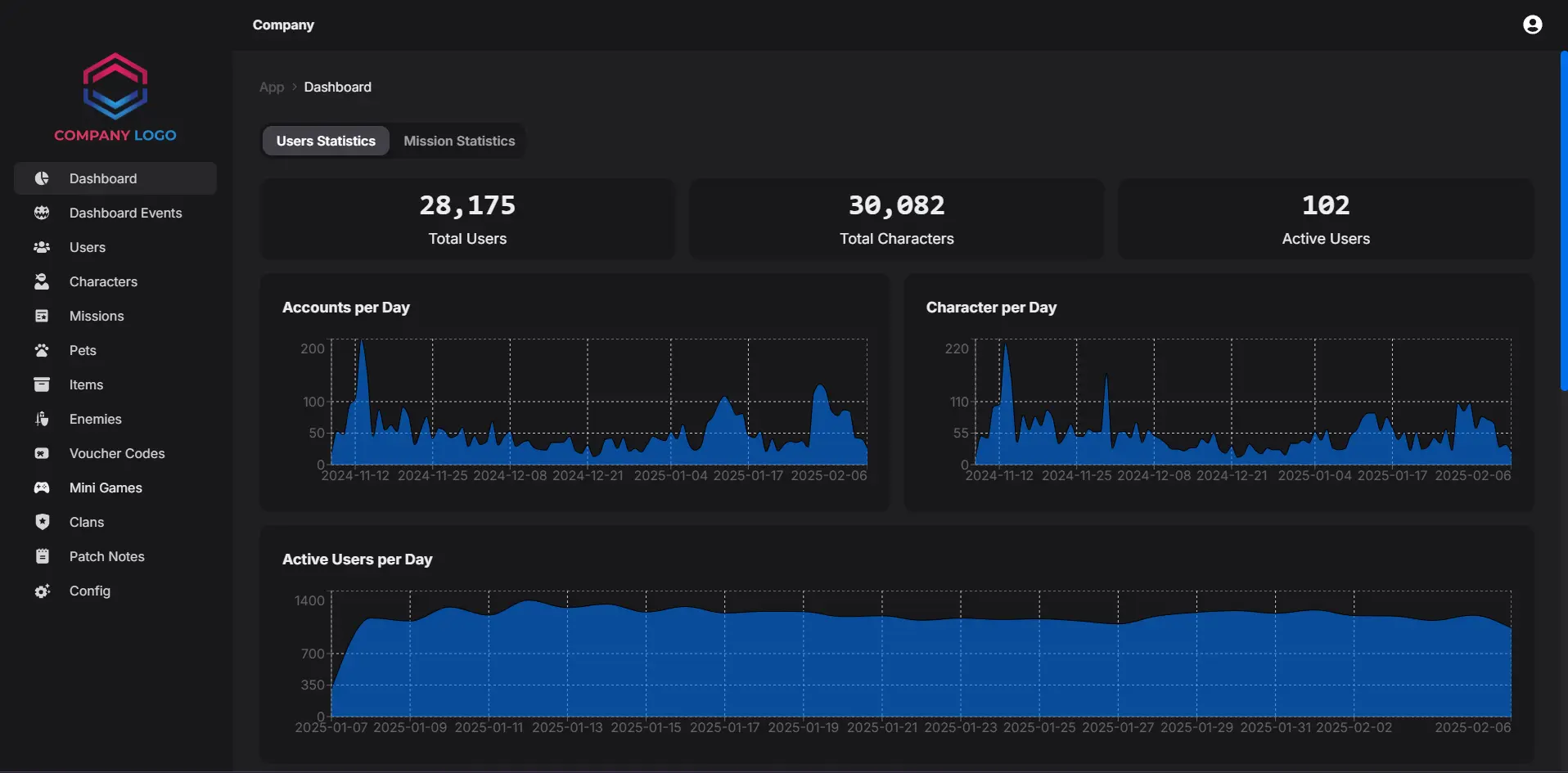Screen dimensions: 1568x773
Task: Click the Active Users per Day title
Action: (x=357, y=560)
